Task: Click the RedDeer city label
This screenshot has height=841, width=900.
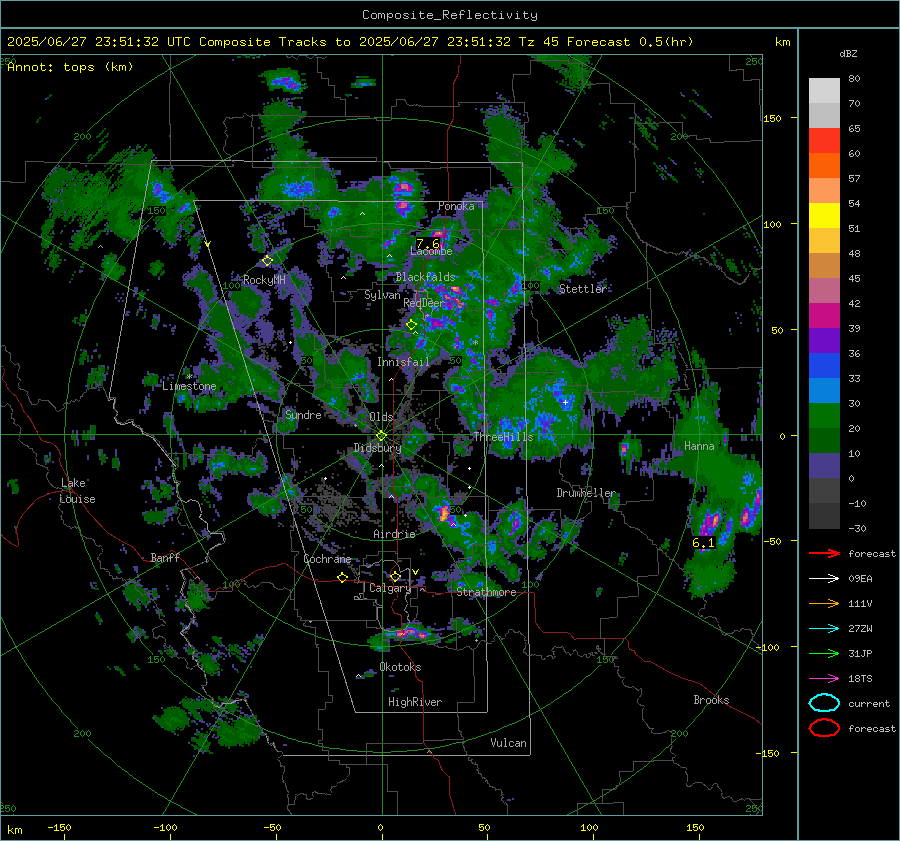Action: point(423,303)
